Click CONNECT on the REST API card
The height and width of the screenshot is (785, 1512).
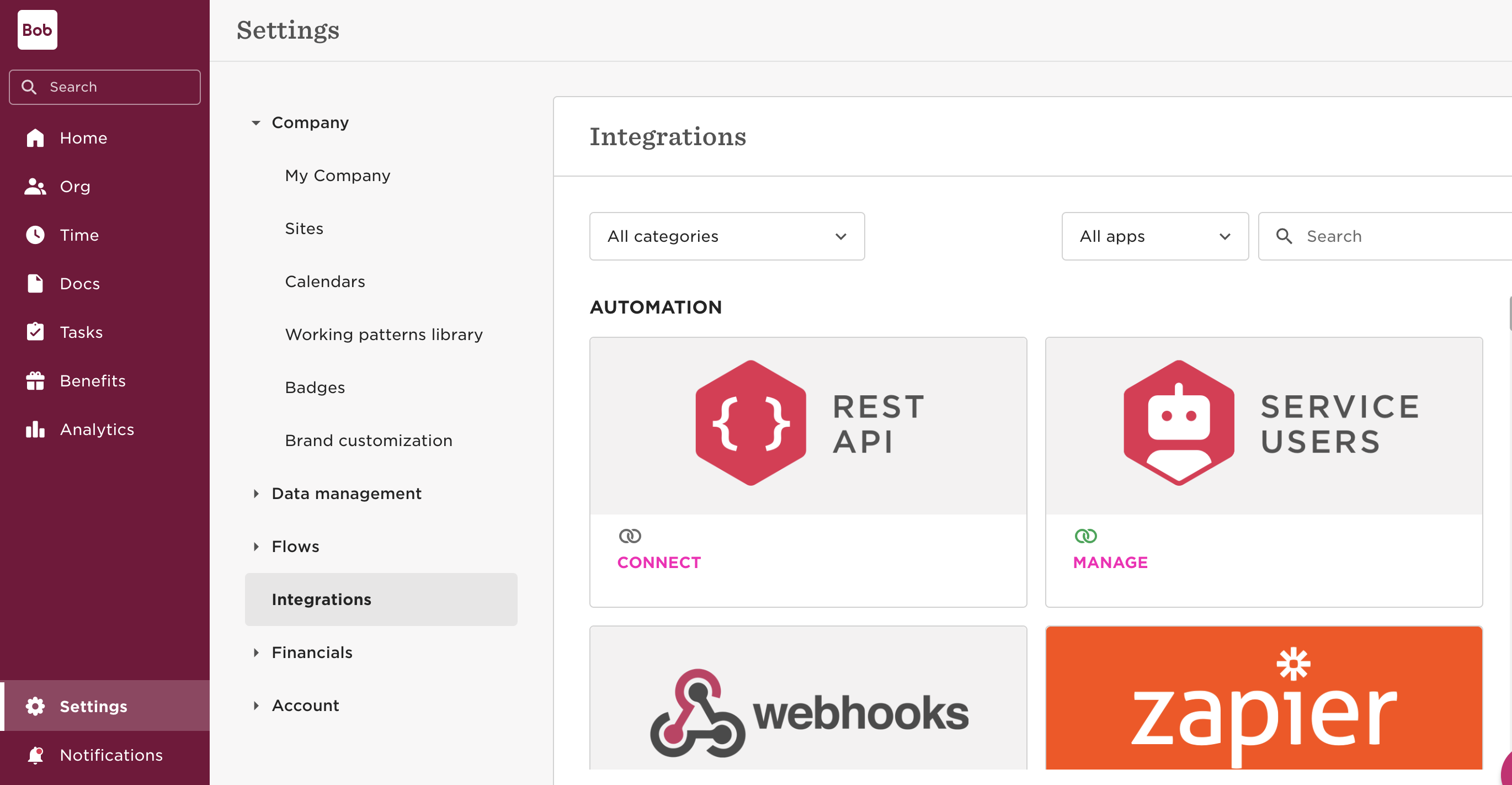coord(658,563)
